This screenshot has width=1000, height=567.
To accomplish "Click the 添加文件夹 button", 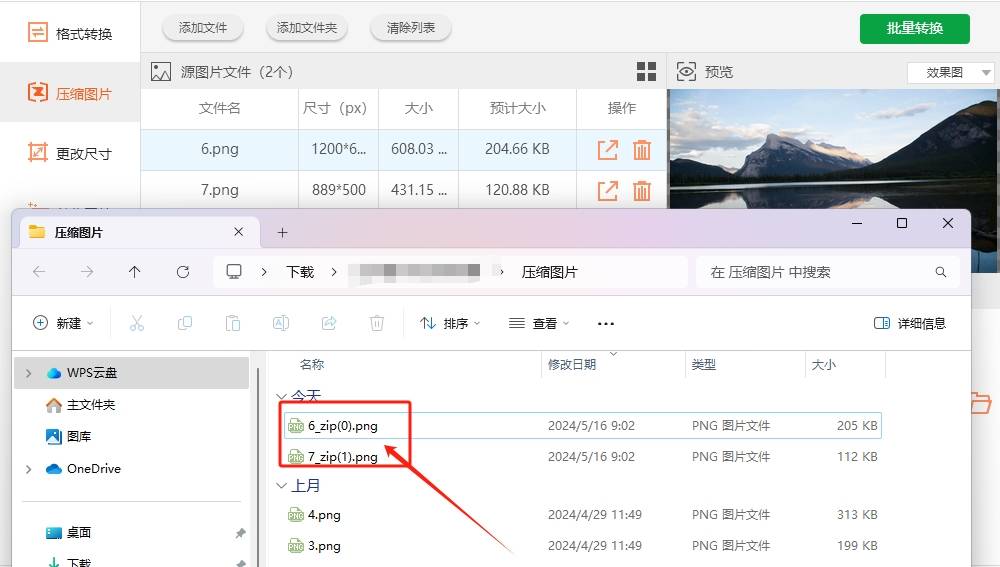I will [x=307, y=28].
